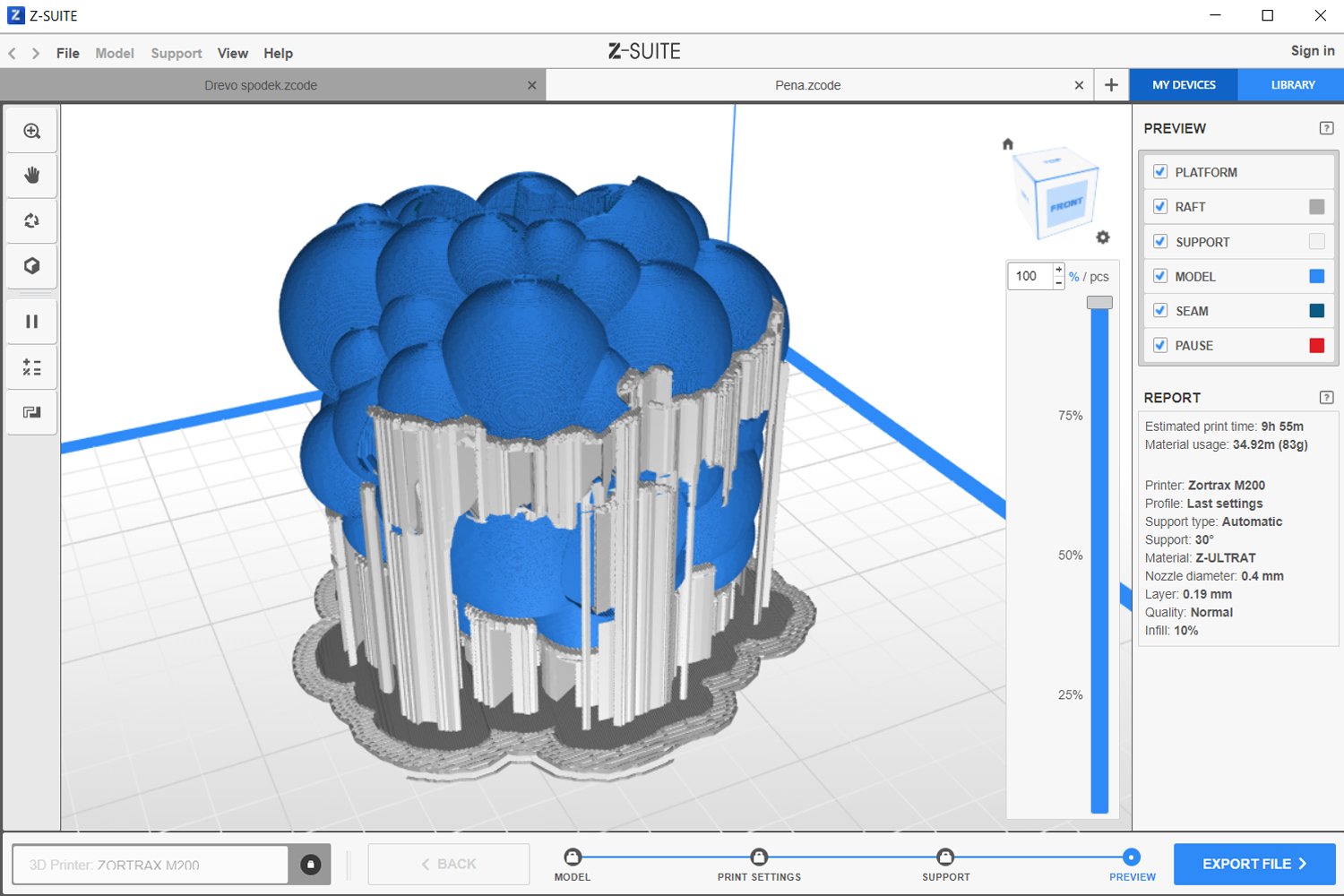Toggle the Pause visibility checkbox
Image resolution: width=1344 pixels, height=896 pixels.
pos(1160,345)
